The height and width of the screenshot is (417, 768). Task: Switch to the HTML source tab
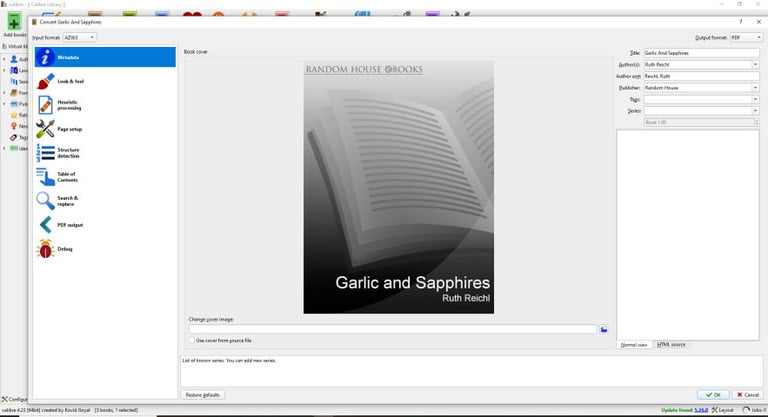coord(671,344)
